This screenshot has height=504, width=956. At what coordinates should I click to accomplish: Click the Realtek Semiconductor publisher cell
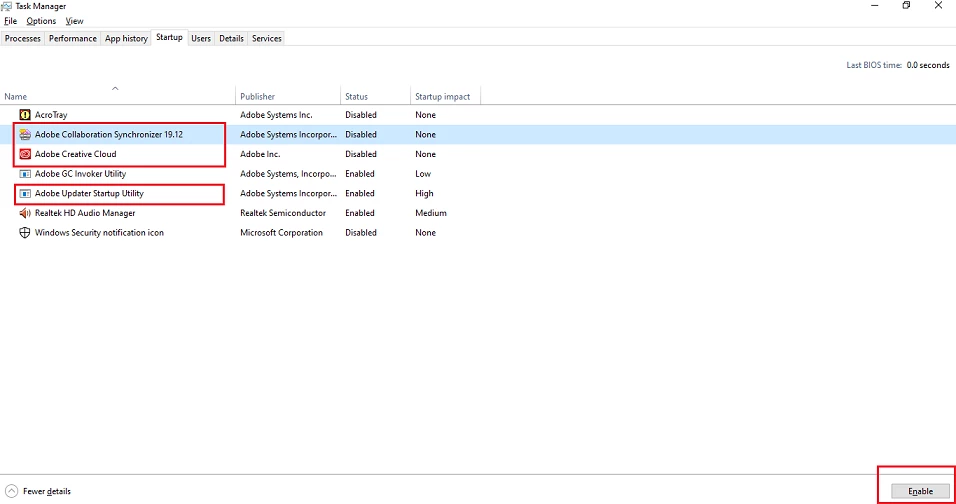click(283, 213)
